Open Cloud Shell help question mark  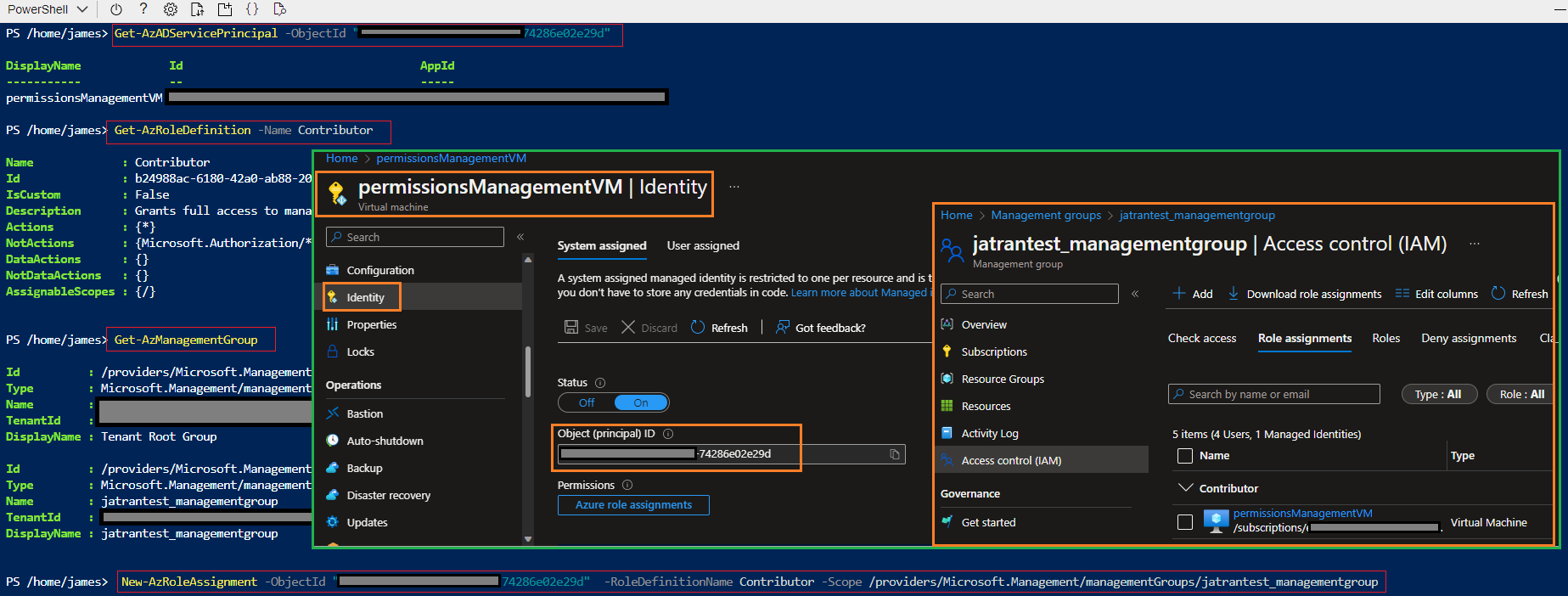click(x=143, y=9)
